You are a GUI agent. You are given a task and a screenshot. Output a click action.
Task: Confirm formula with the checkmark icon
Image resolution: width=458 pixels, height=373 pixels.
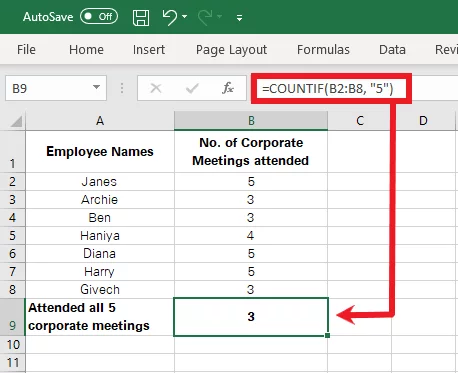(192, 88)
